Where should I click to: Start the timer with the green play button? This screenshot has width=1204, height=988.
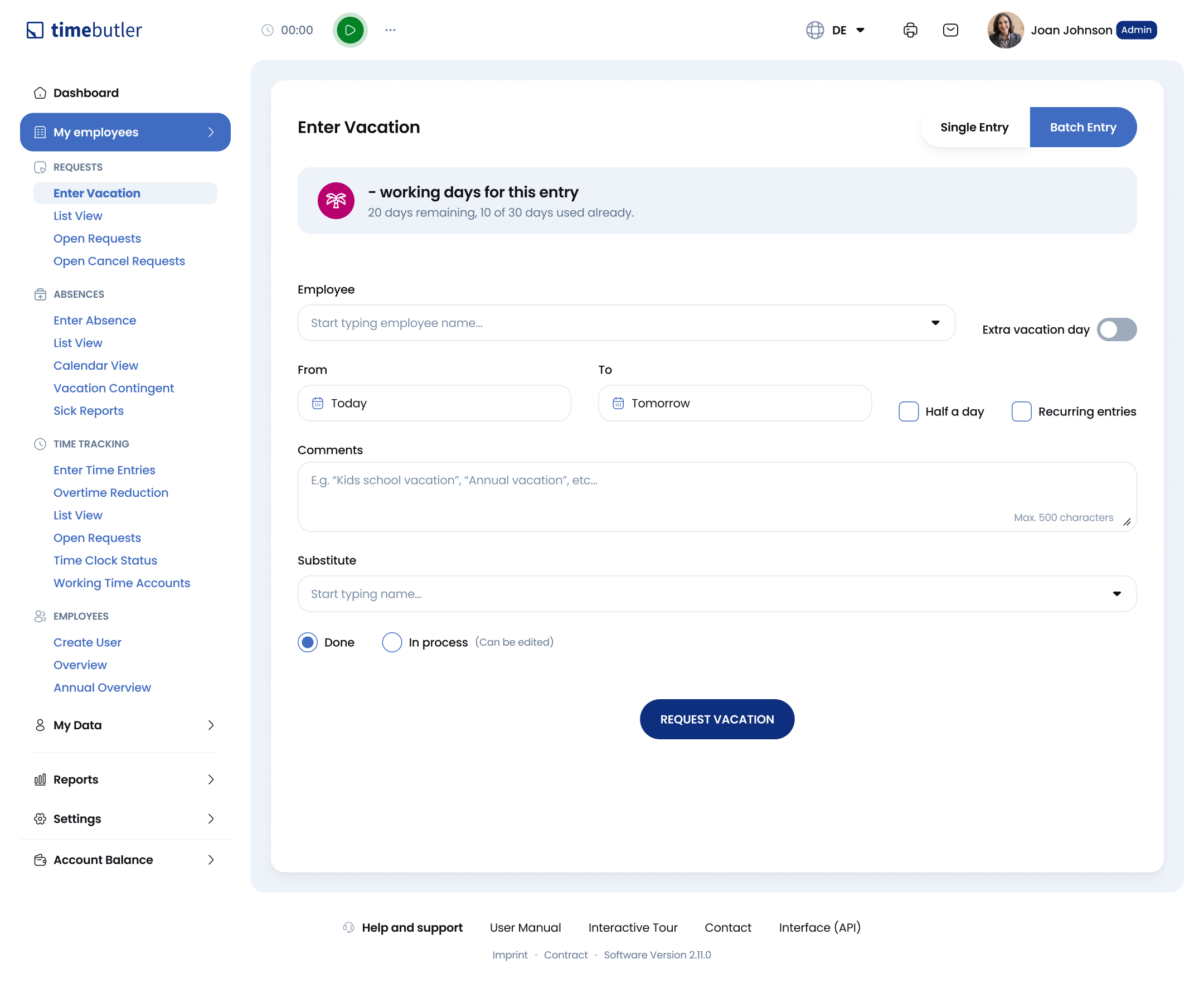click(350, 30)
